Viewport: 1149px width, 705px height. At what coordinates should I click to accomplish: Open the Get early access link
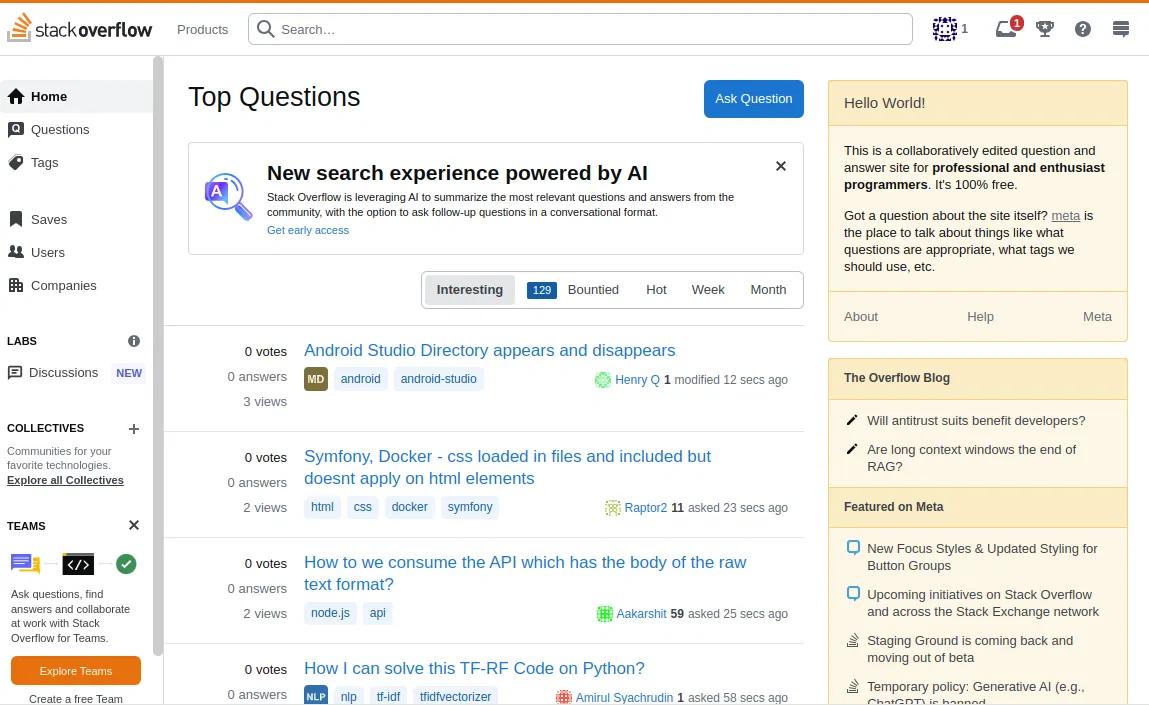(308, 230)
